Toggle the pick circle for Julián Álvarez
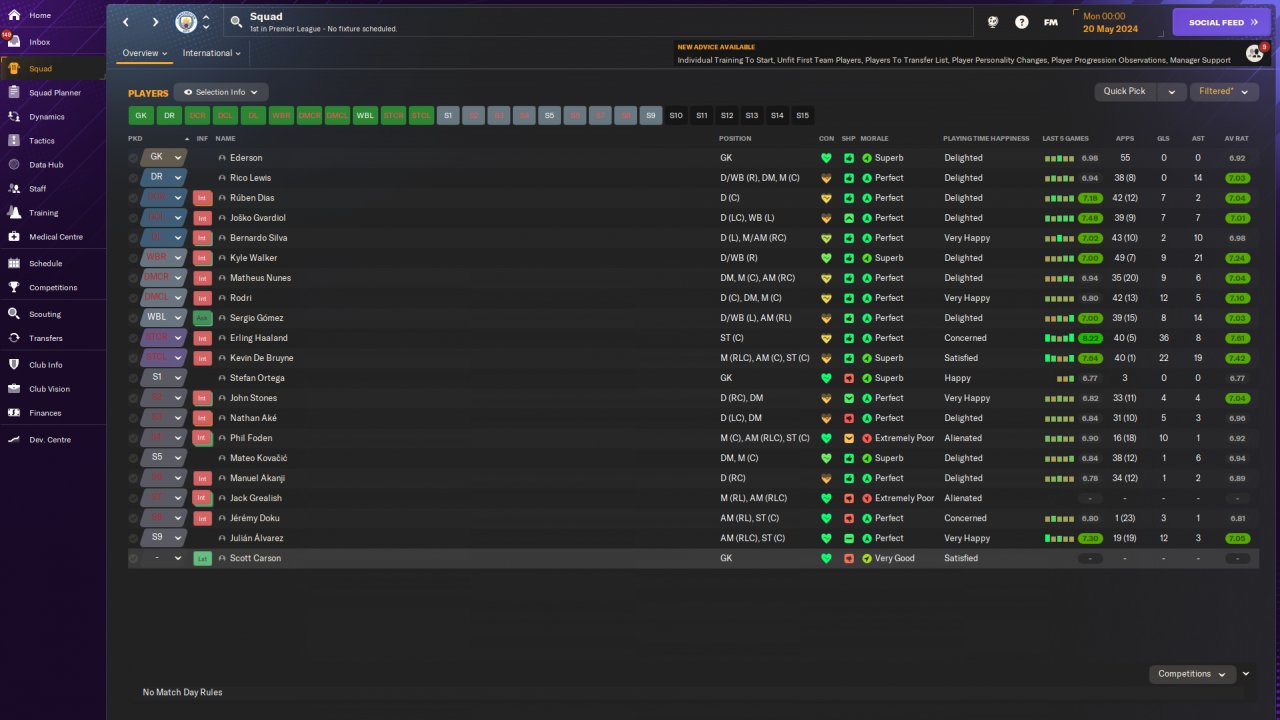 [x=134, y=538]
